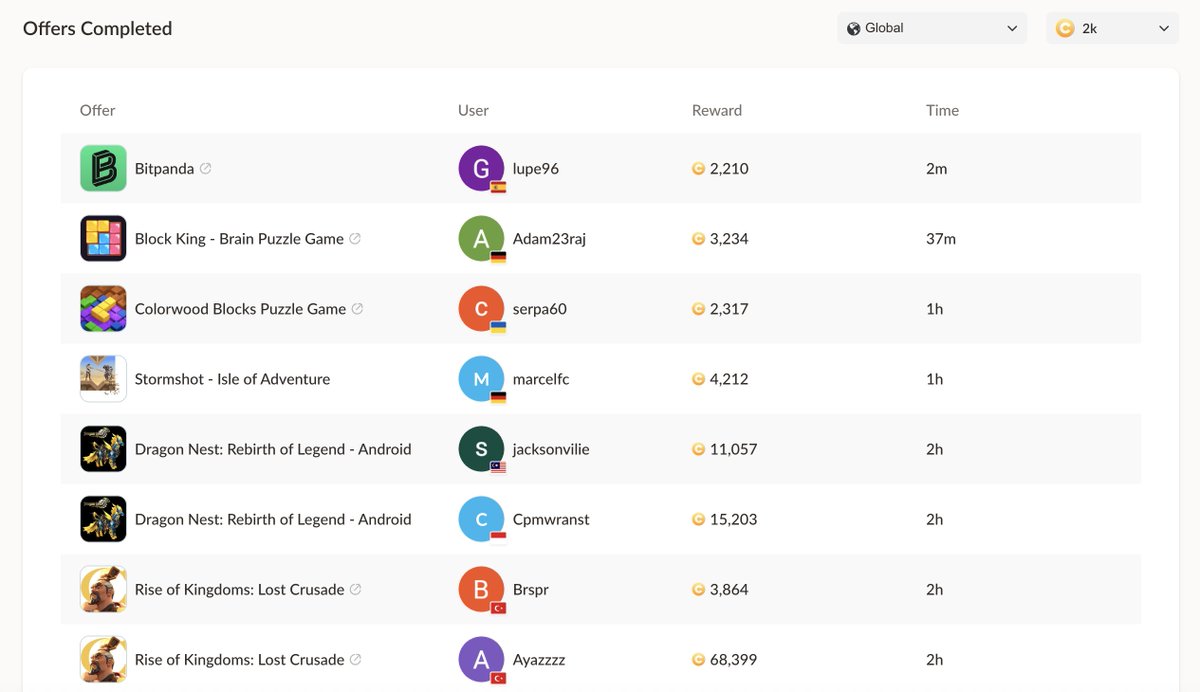
Task: Select username marcelfc
Action: click(541, 378)
